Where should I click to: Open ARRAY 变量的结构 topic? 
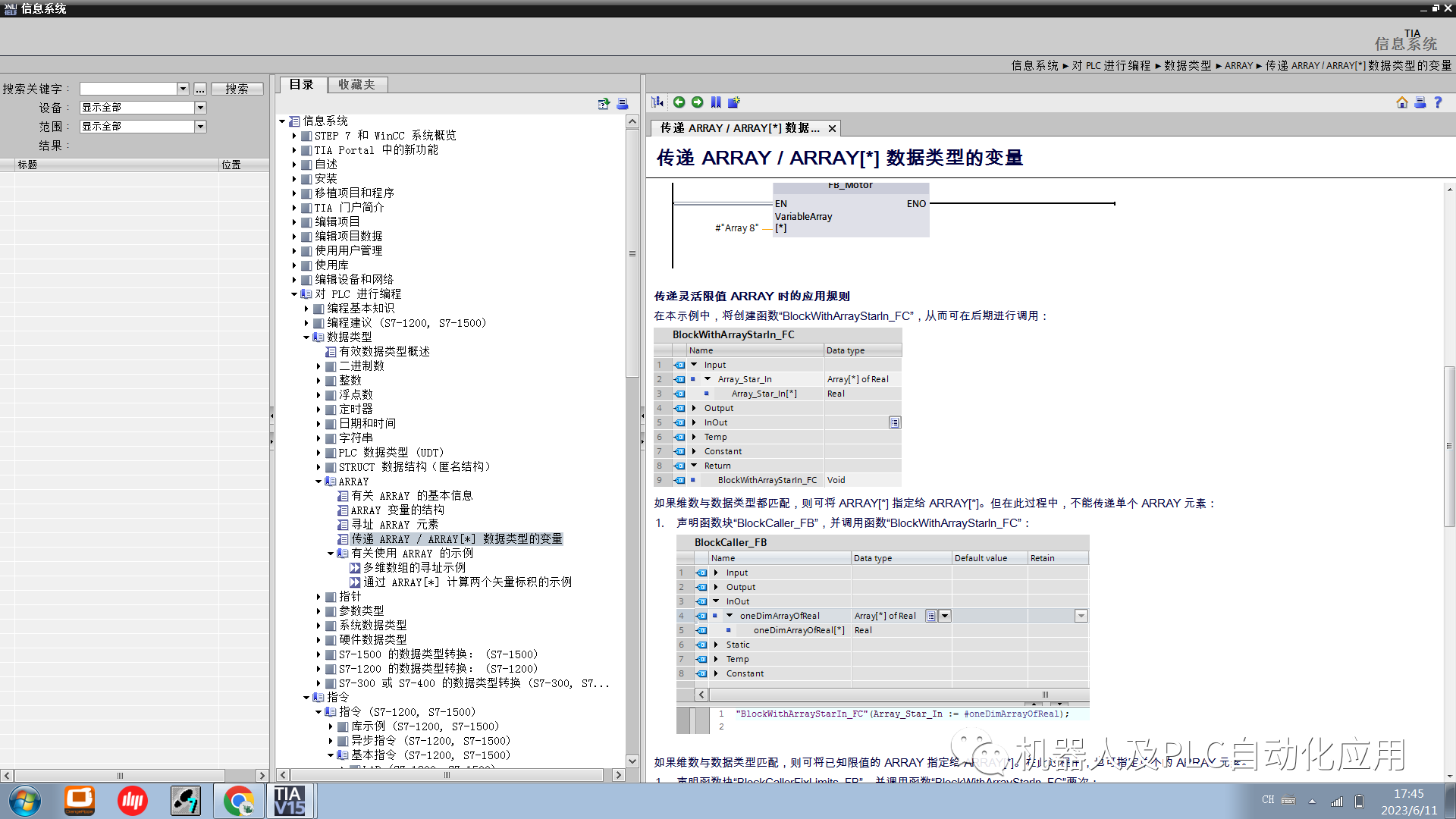pos(397,510)
